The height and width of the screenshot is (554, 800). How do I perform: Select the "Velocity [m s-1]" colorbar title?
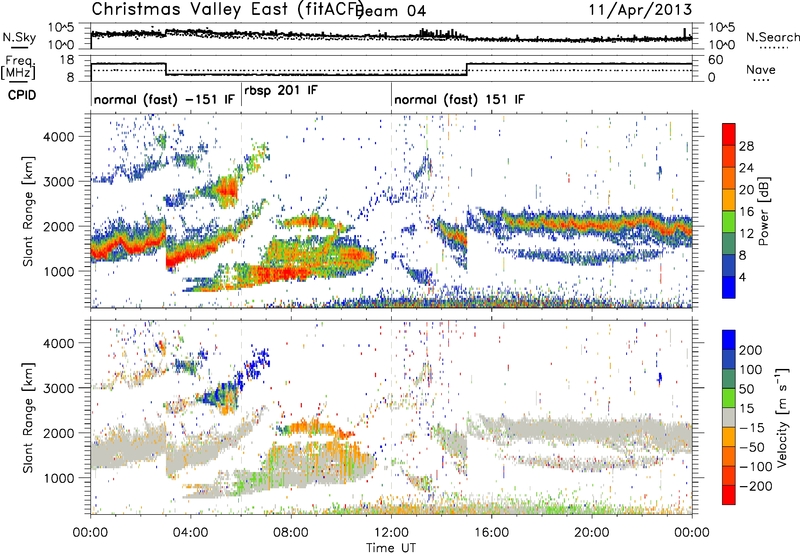point(781,418)
